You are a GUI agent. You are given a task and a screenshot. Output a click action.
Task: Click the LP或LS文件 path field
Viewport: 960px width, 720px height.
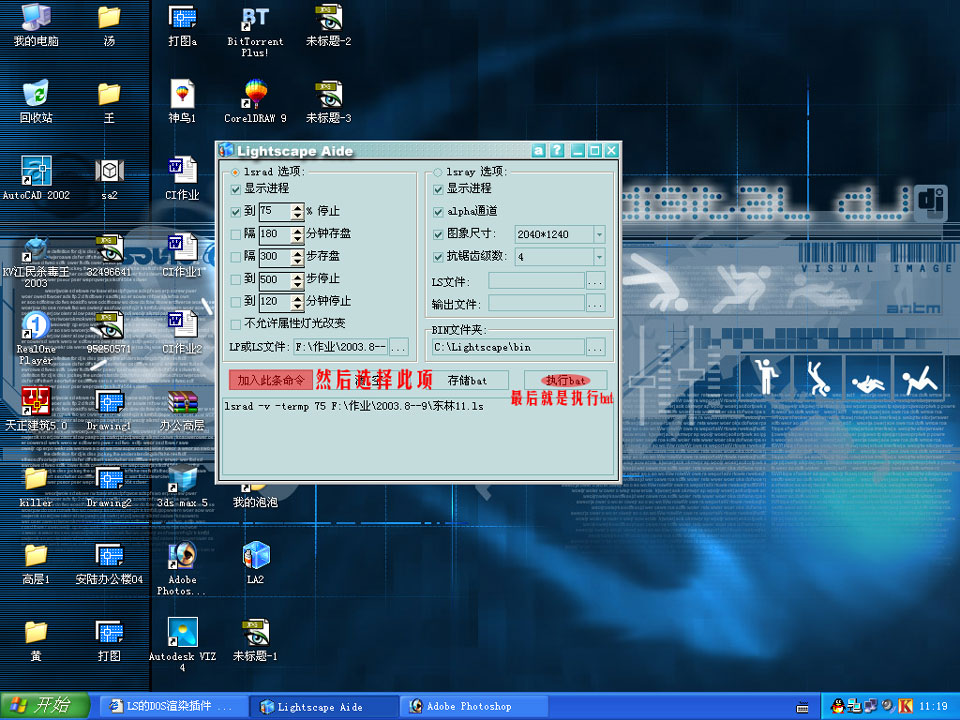(340, 347)
